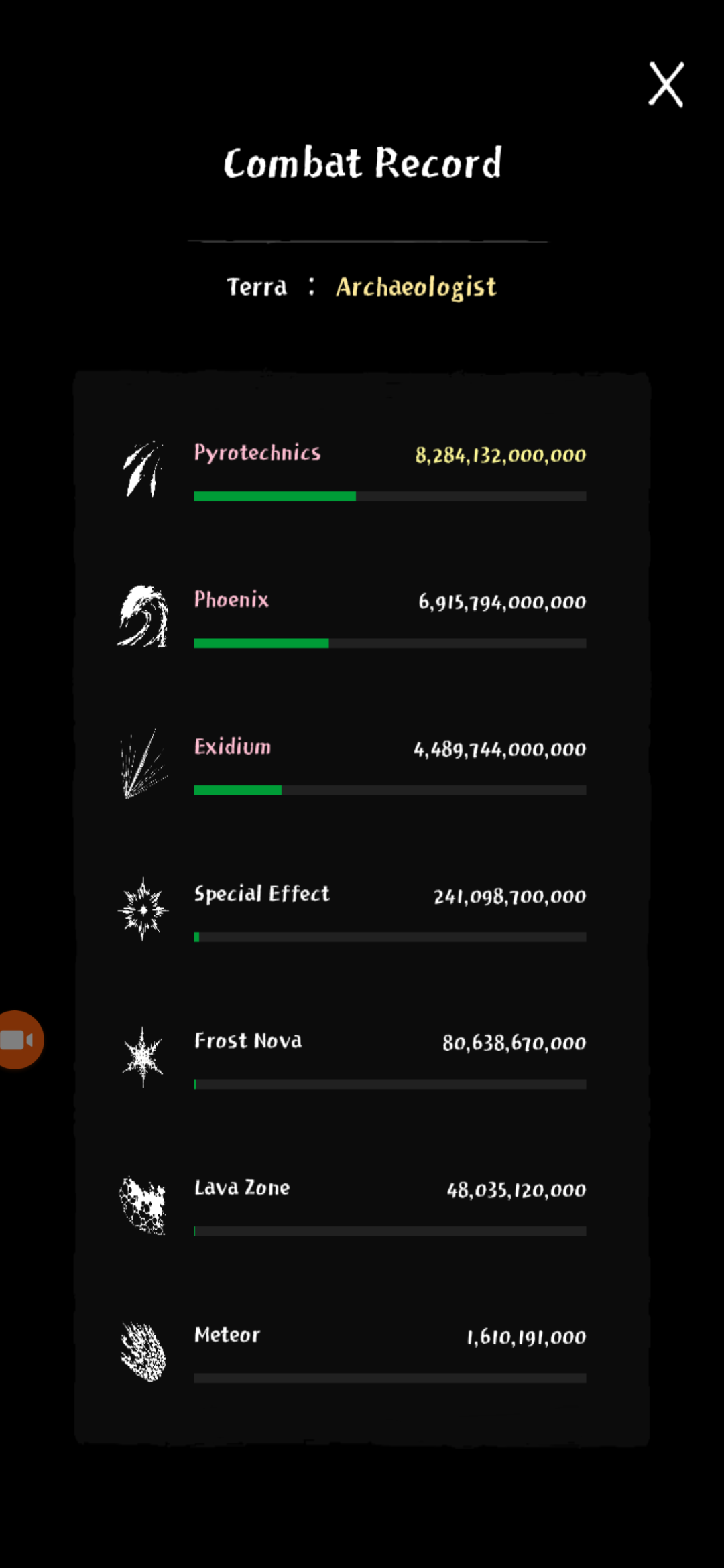
Task: Tap the Frost Nova skill name
Action: pyautogui.click(x=248, y=1041)
